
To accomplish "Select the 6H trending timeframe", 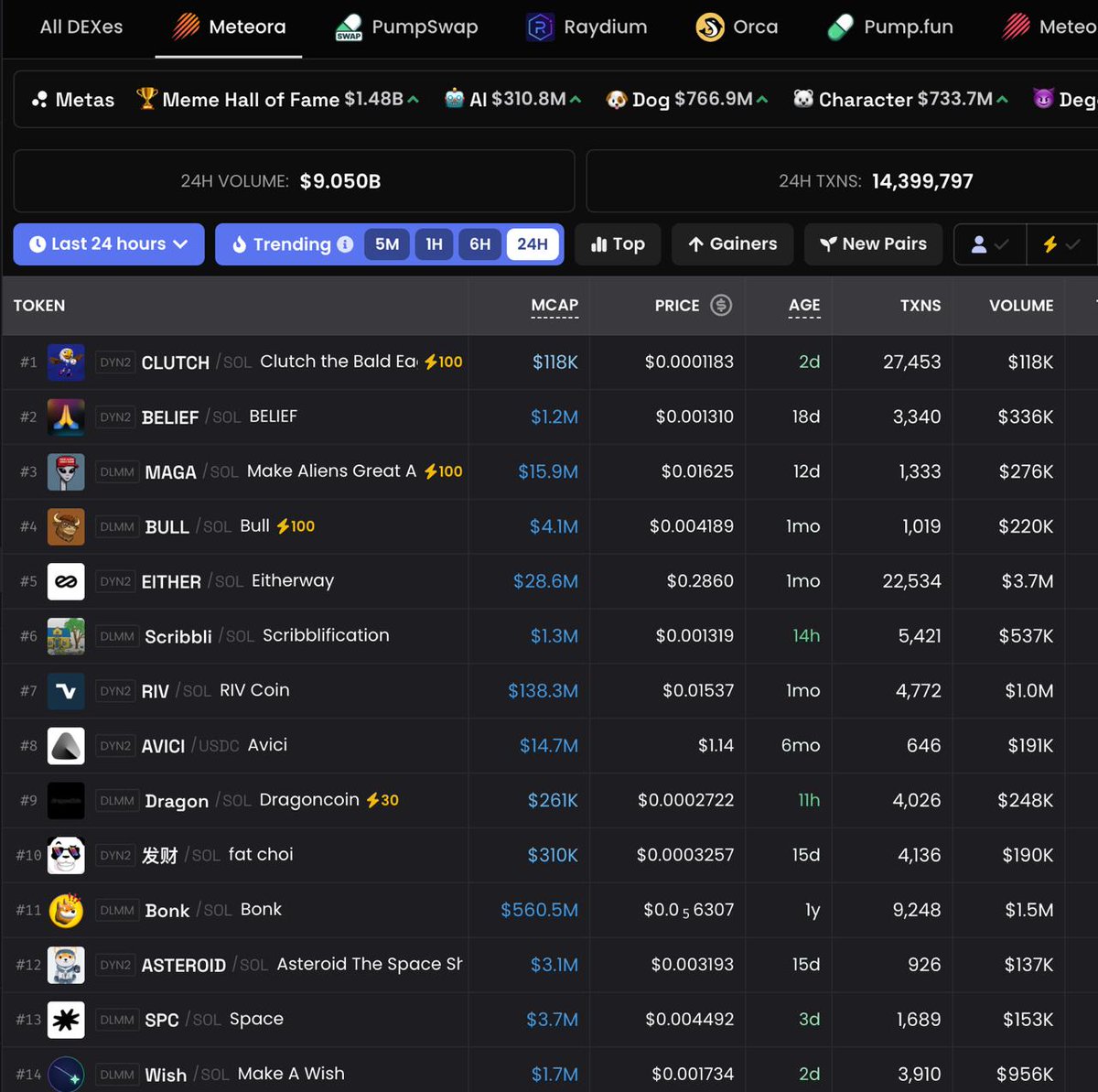I will [480, 244].
